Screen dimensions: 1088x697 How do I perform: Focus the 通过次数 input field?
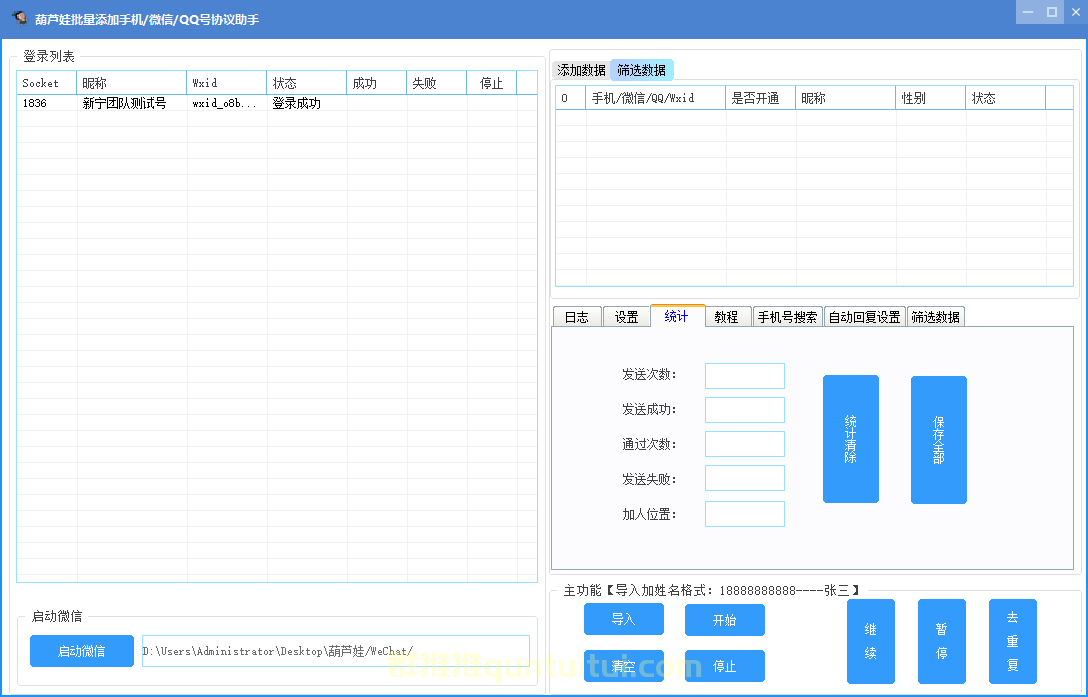pyautogui.click(x=745, y=444)
